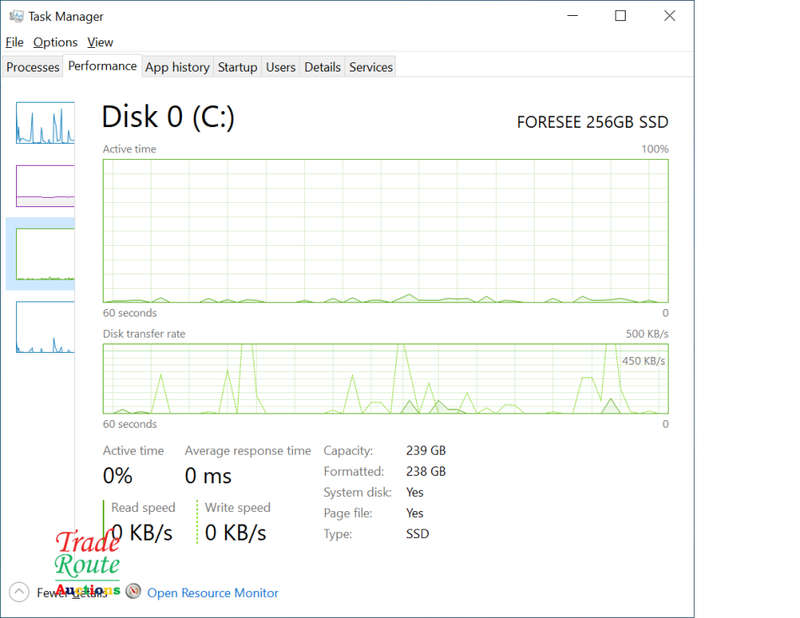
Task: Select the Disk 0 graph thumbnail
Action: pos(45,254)
